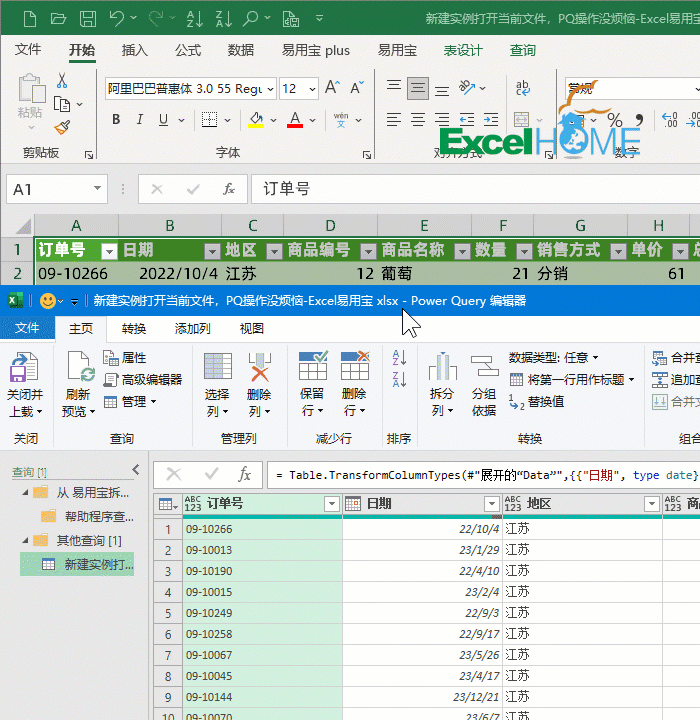Apply bold formatting in Excel ribbon

click(116, 120)
